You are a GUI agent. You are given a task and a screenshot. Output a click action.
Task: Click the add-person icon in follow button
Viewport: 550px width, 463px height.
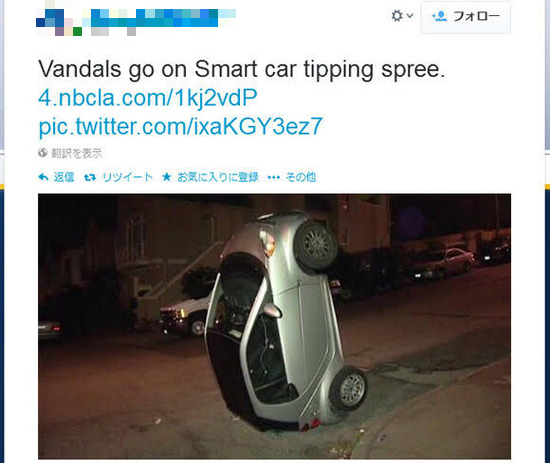coord(439,16)
